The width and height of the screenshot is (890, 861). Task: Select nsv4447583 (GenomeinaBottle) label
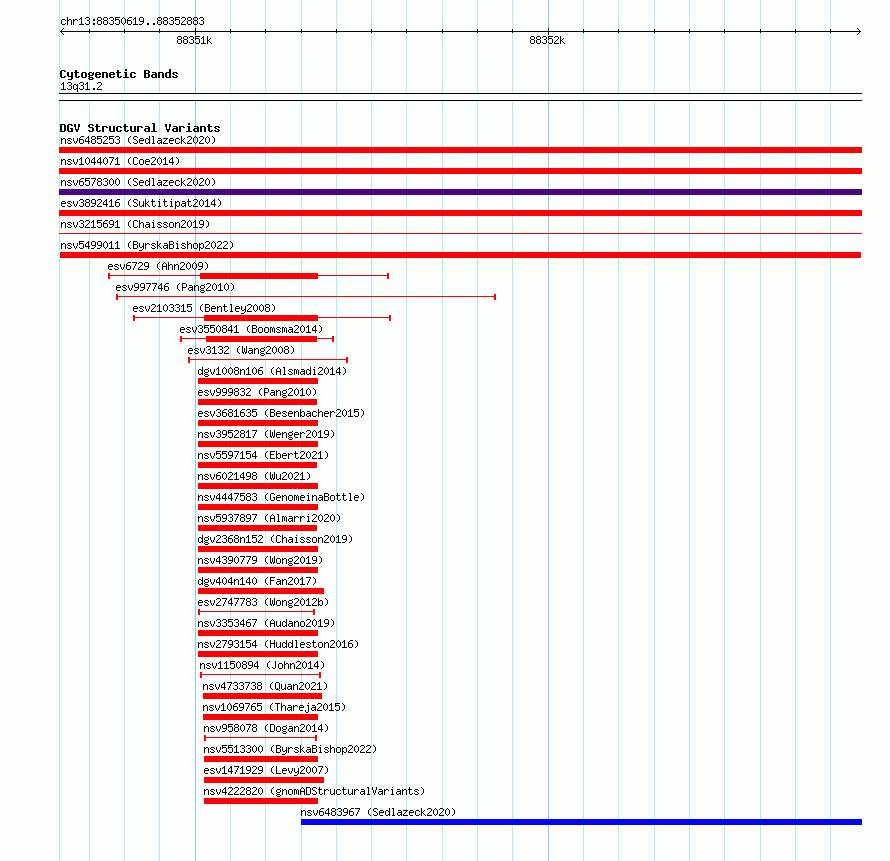281,497
